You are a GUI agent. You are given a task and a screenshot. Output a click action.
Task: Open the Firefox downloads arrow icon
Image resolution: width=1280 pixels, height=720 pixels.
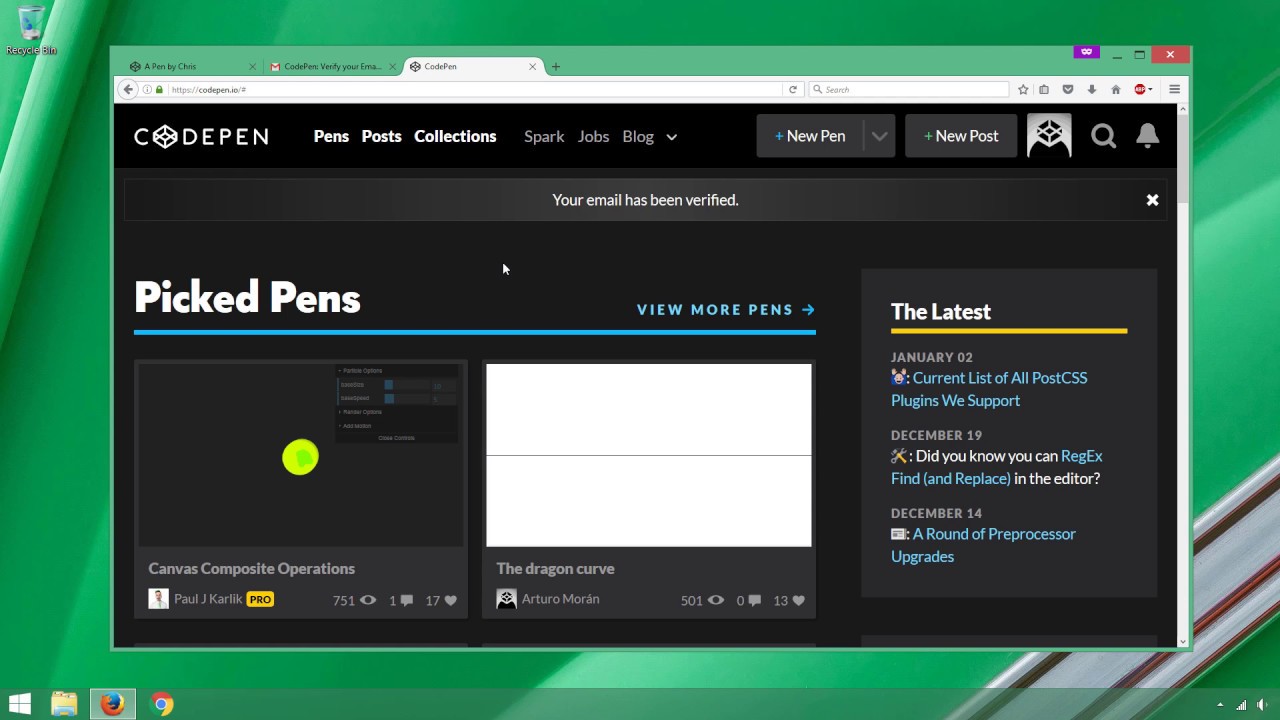[1092, 89]
